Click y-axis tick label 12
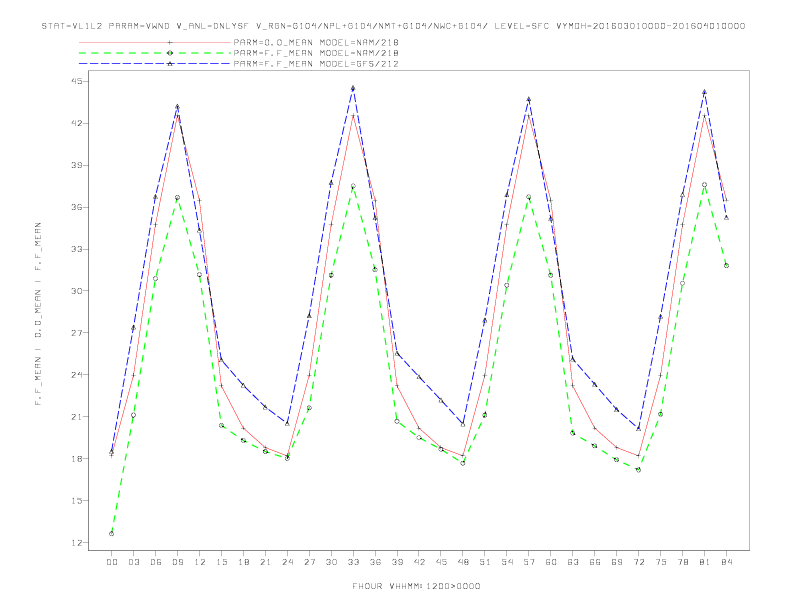Viewport: 792px width, 612px height. (x=79, y=543)
